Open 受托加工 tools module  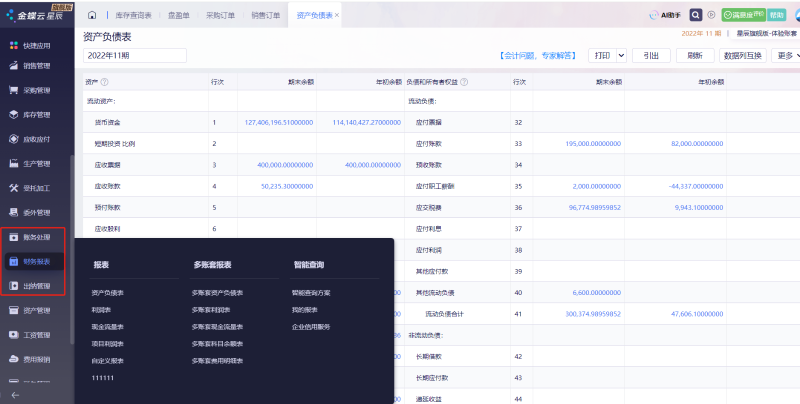tap(31, 188)
